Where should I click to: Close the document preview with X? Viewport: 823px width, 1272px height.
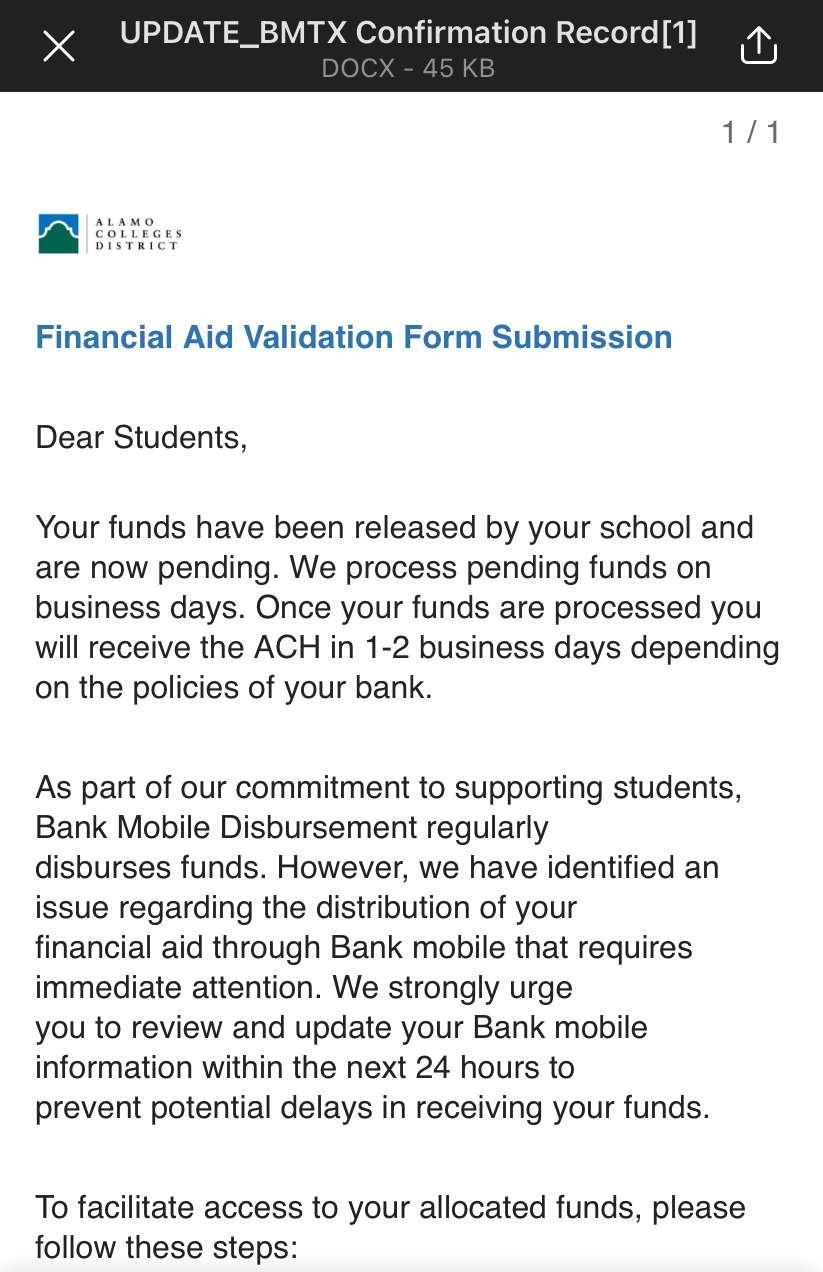pos(59,46)
